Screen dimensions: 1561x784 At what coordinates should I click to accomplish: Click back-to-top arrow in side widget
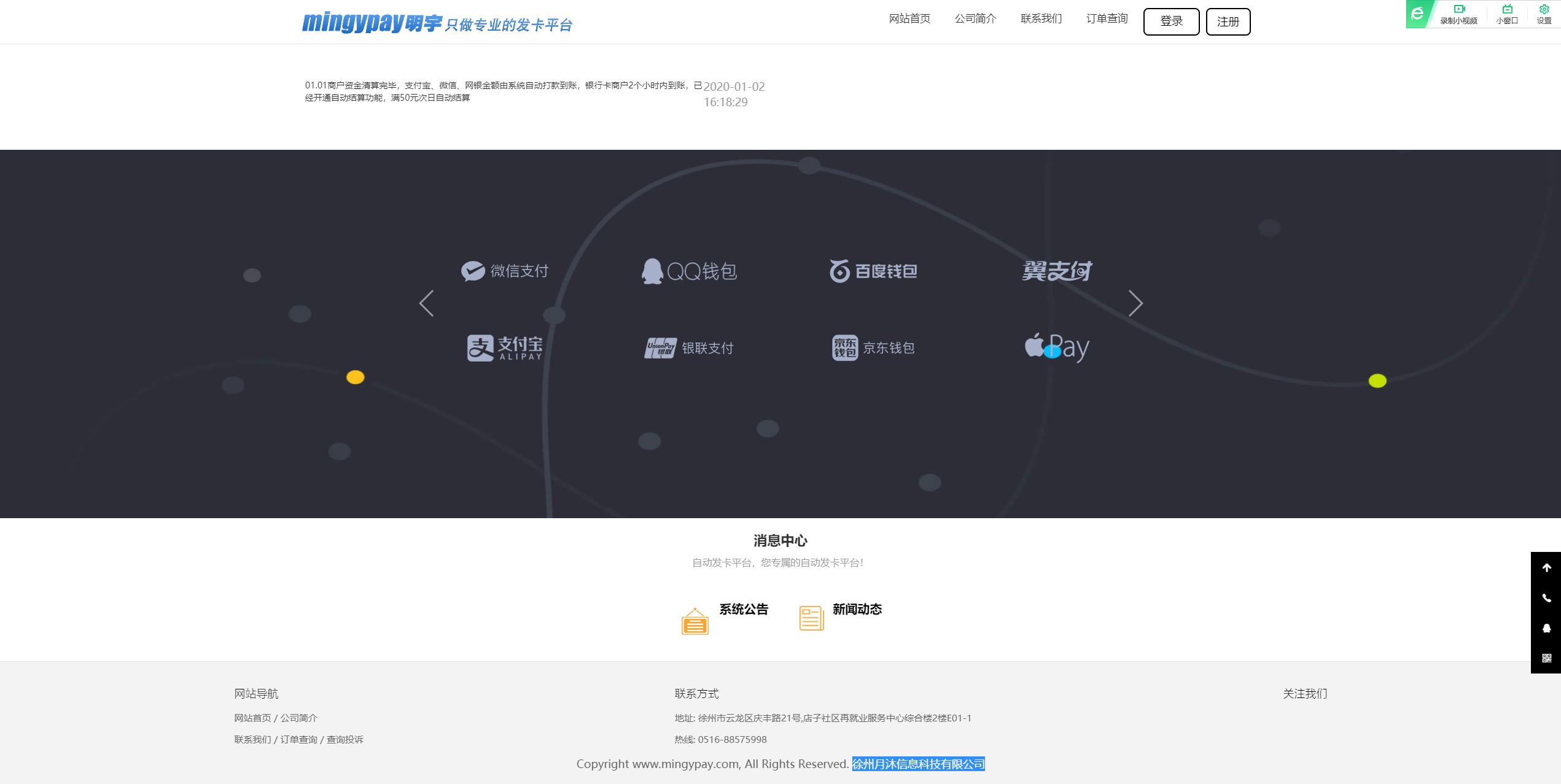(x=1547, y=568)
